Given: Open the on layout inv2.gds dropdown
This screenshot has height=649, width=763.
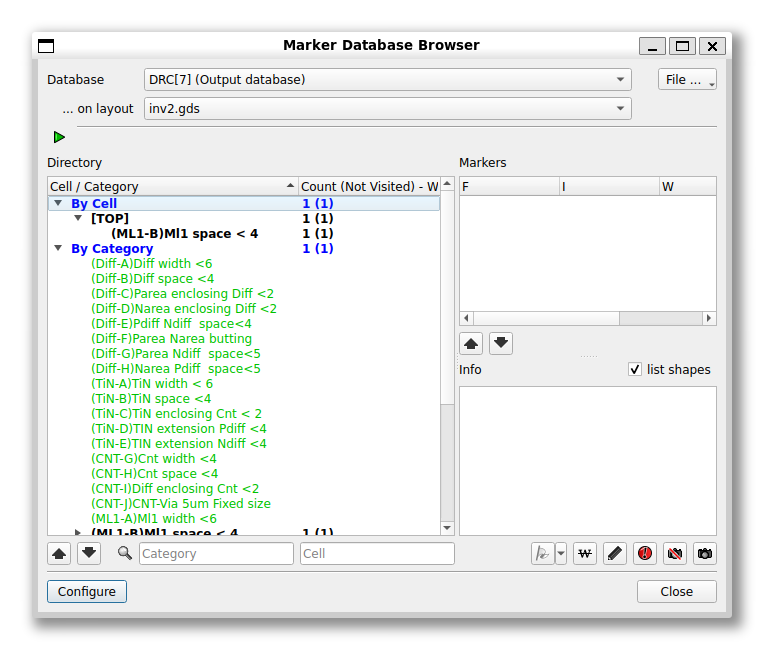Looking at the screenshot, I should click(388, 108).
